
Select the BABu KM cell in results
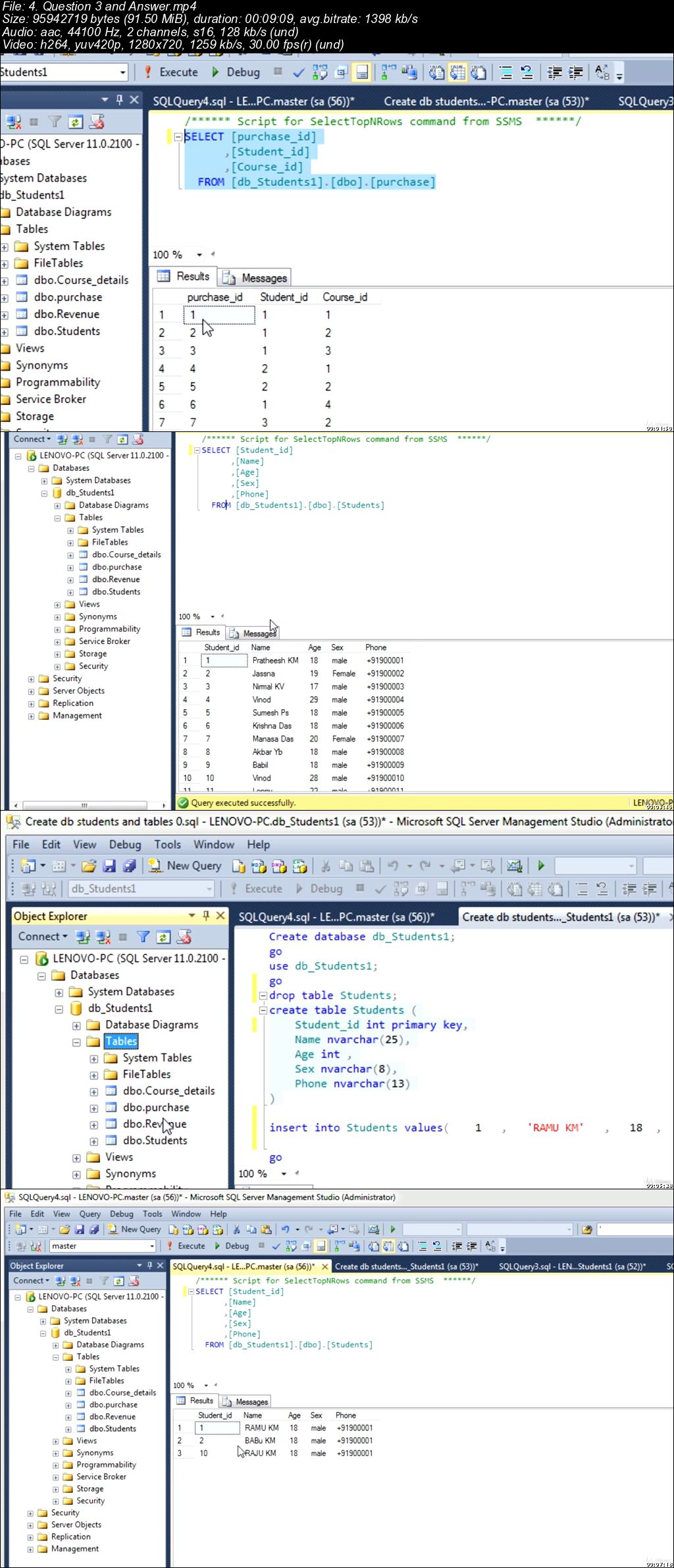click(261, 1441)
